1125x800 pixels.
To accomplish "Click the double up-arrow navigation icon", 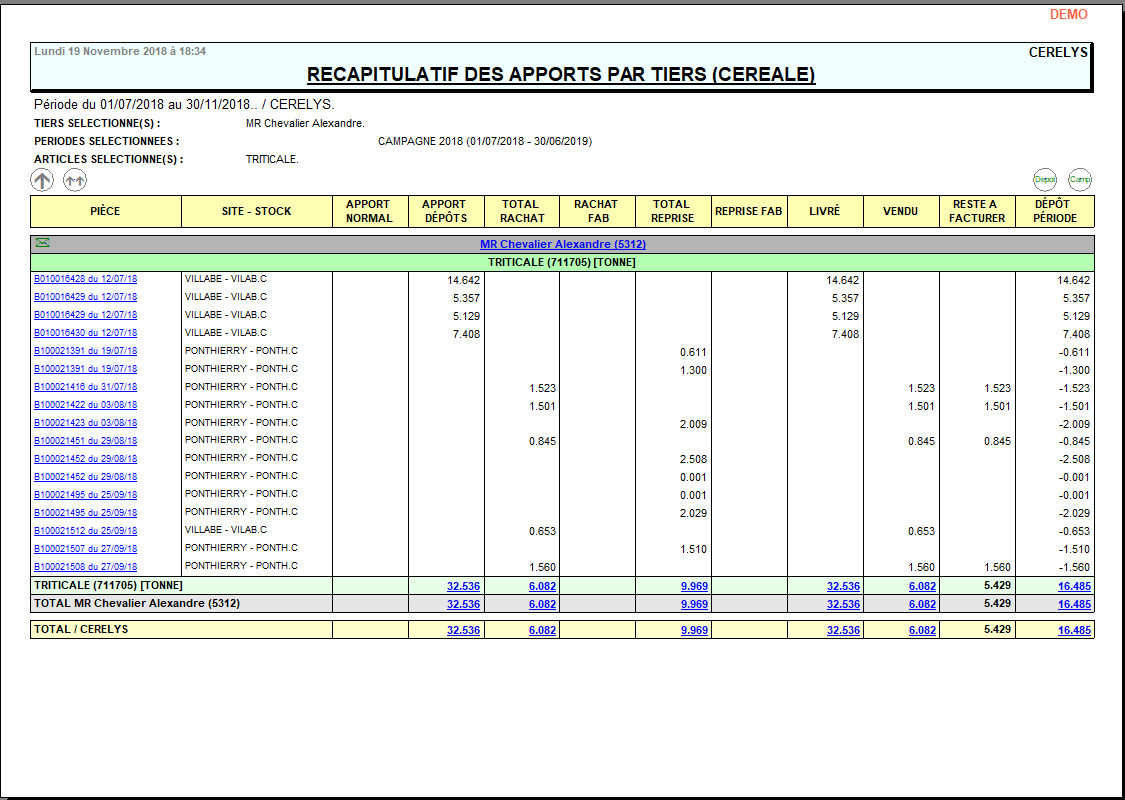I will coord(75,180).
